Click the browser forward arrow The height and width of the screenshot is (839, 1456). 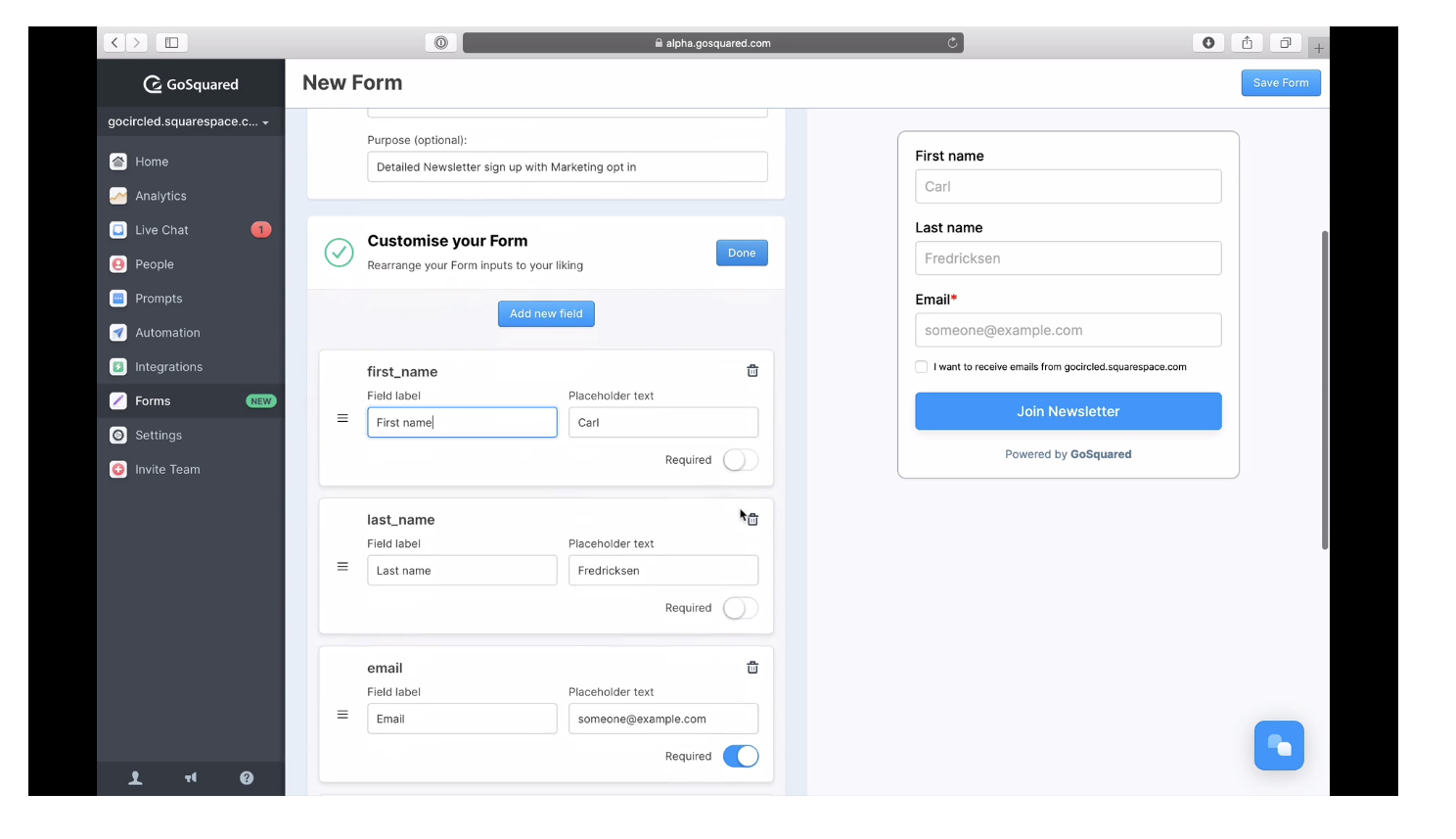click(137, 42)
